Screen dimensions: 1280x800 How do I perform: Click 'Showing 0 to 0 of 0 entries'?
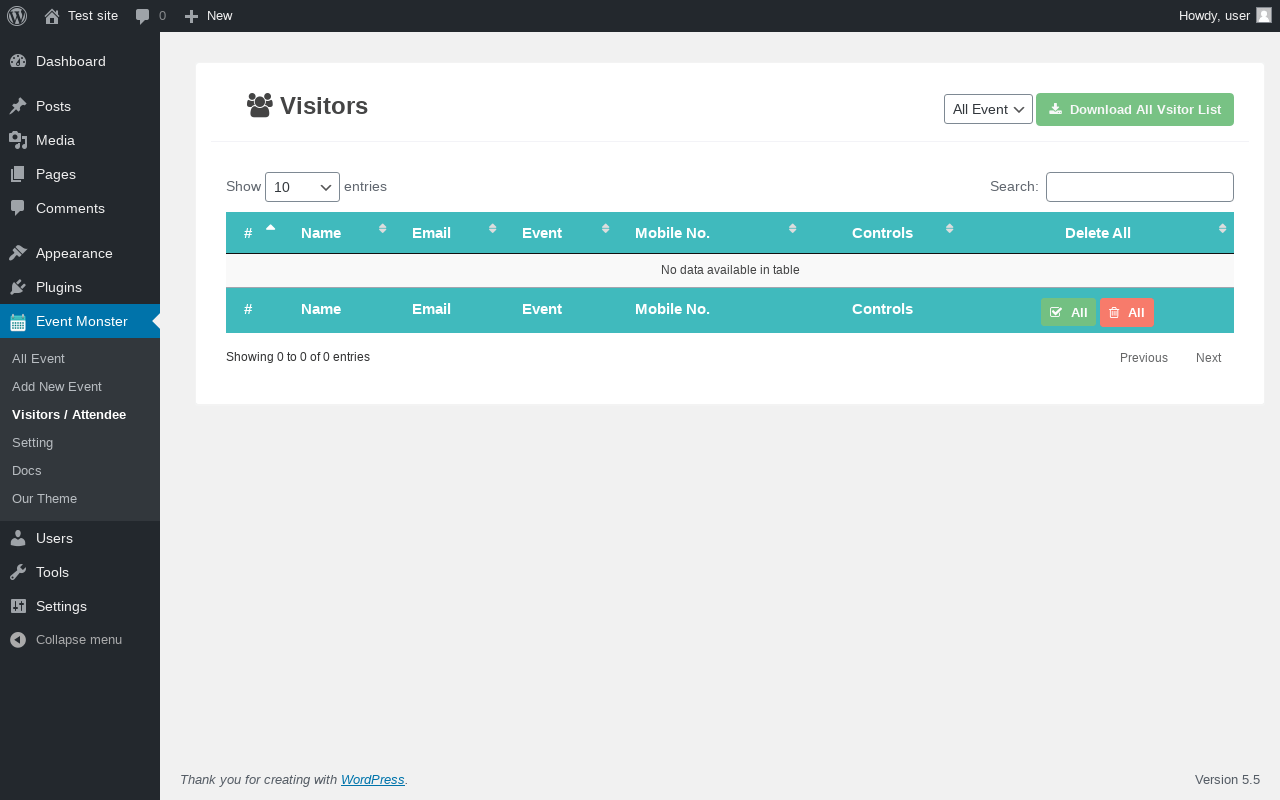coord(298,357)
